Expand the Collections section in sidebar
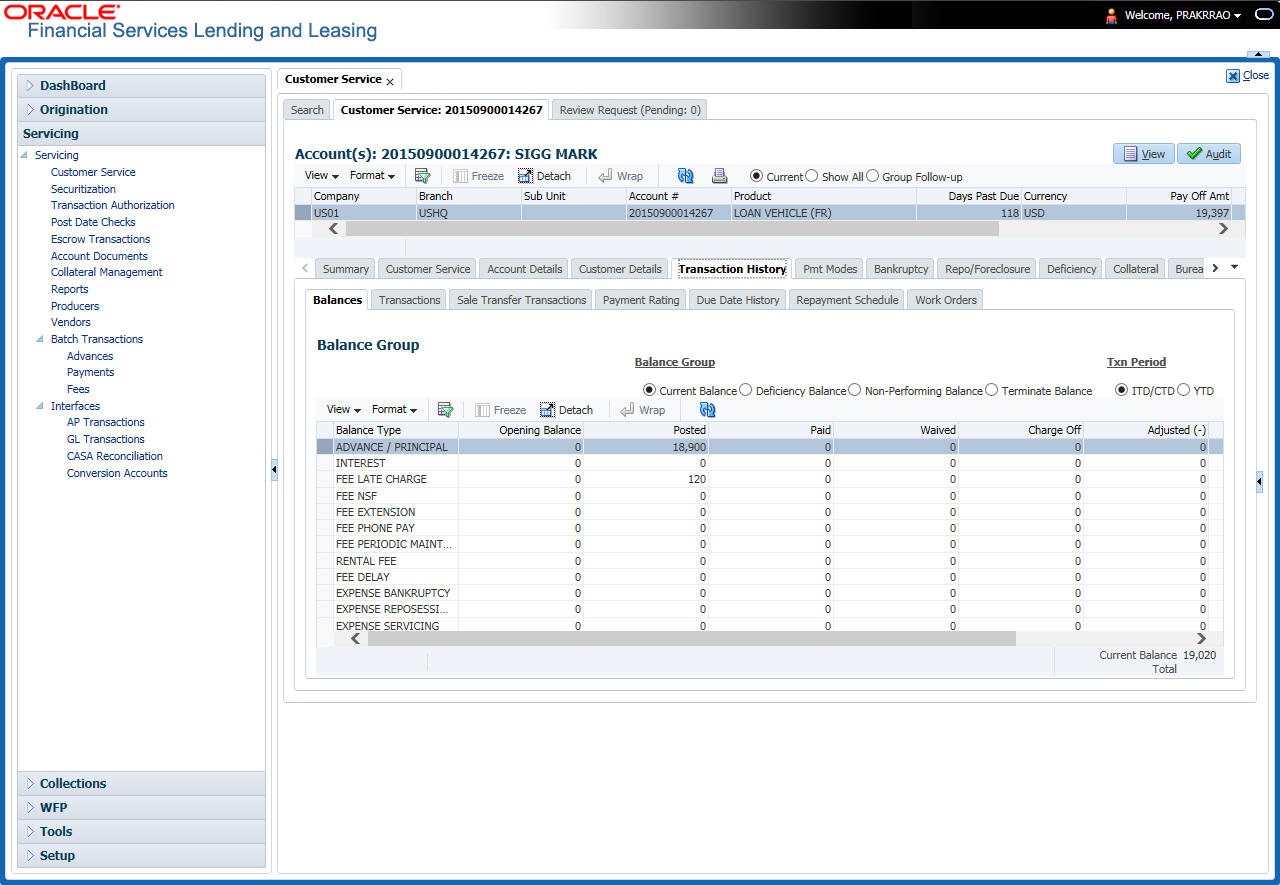The image size is (1280, 885). (x=73, y=784)
